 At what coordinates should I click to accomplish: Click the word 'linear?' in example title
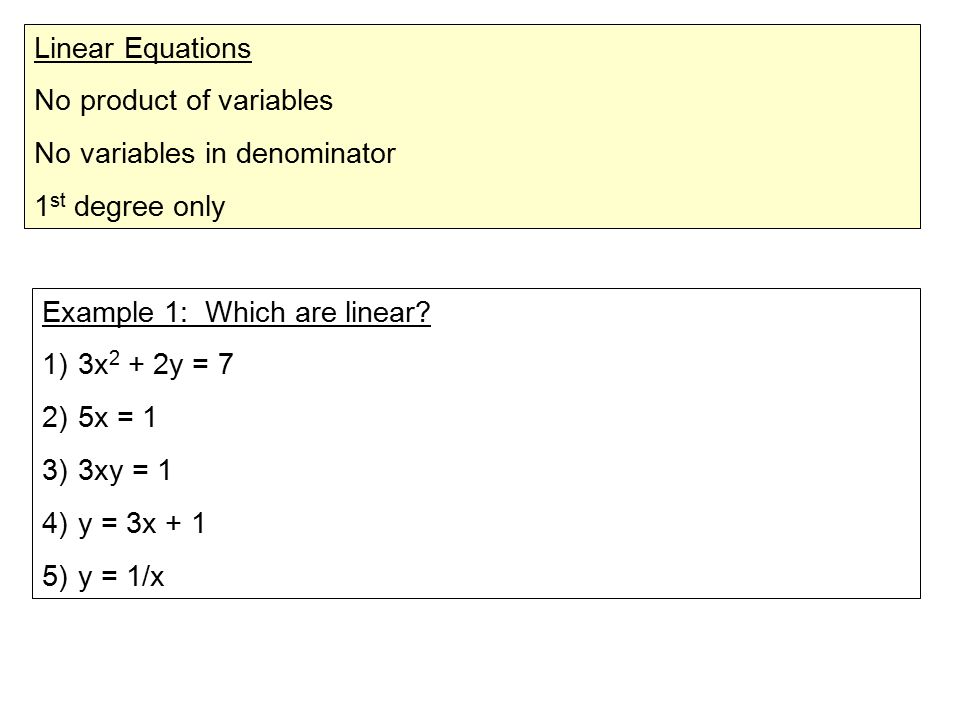click(x=388, y=312)
